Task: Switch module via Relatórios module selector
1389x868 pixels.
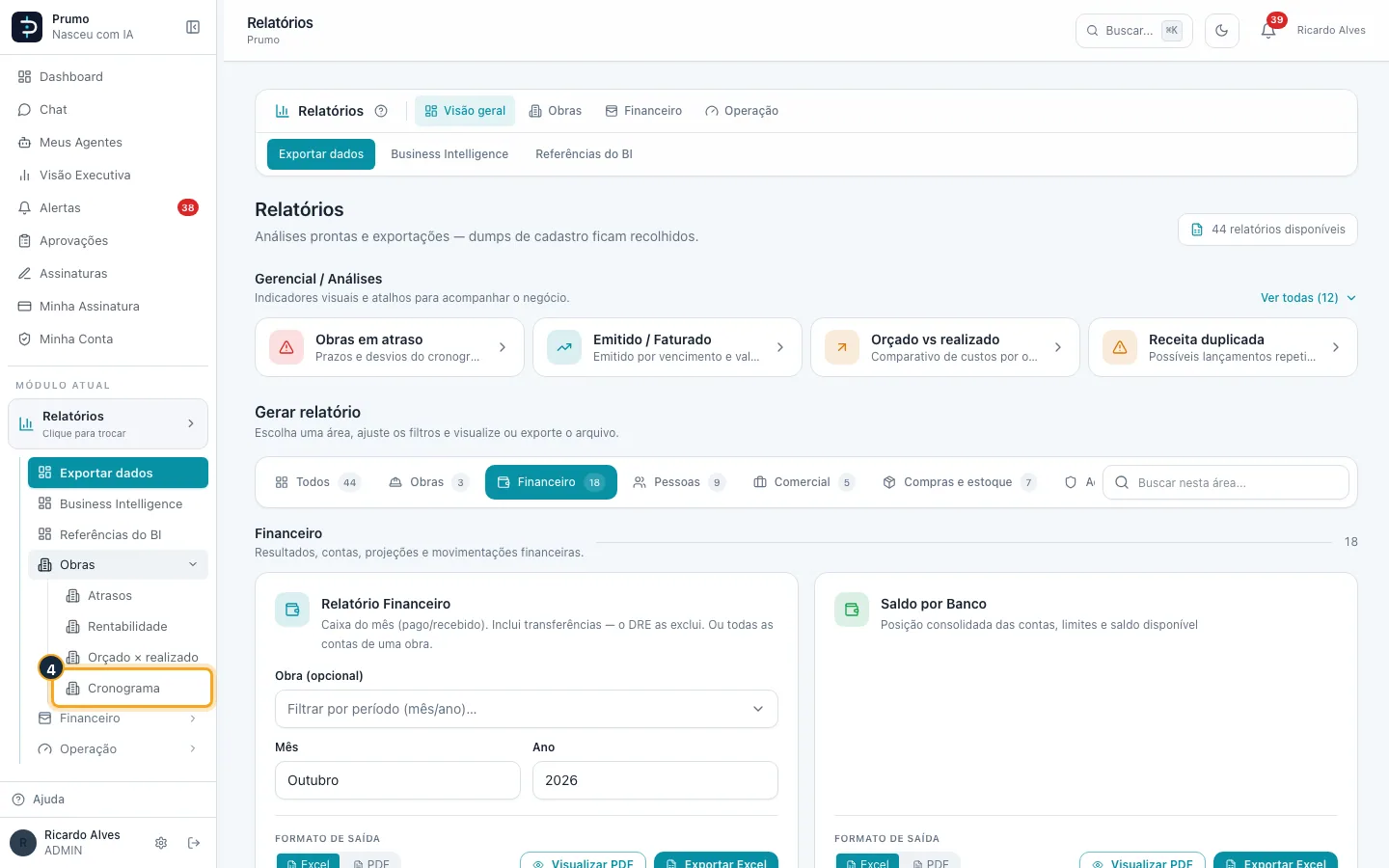Action: click(108, 423)
